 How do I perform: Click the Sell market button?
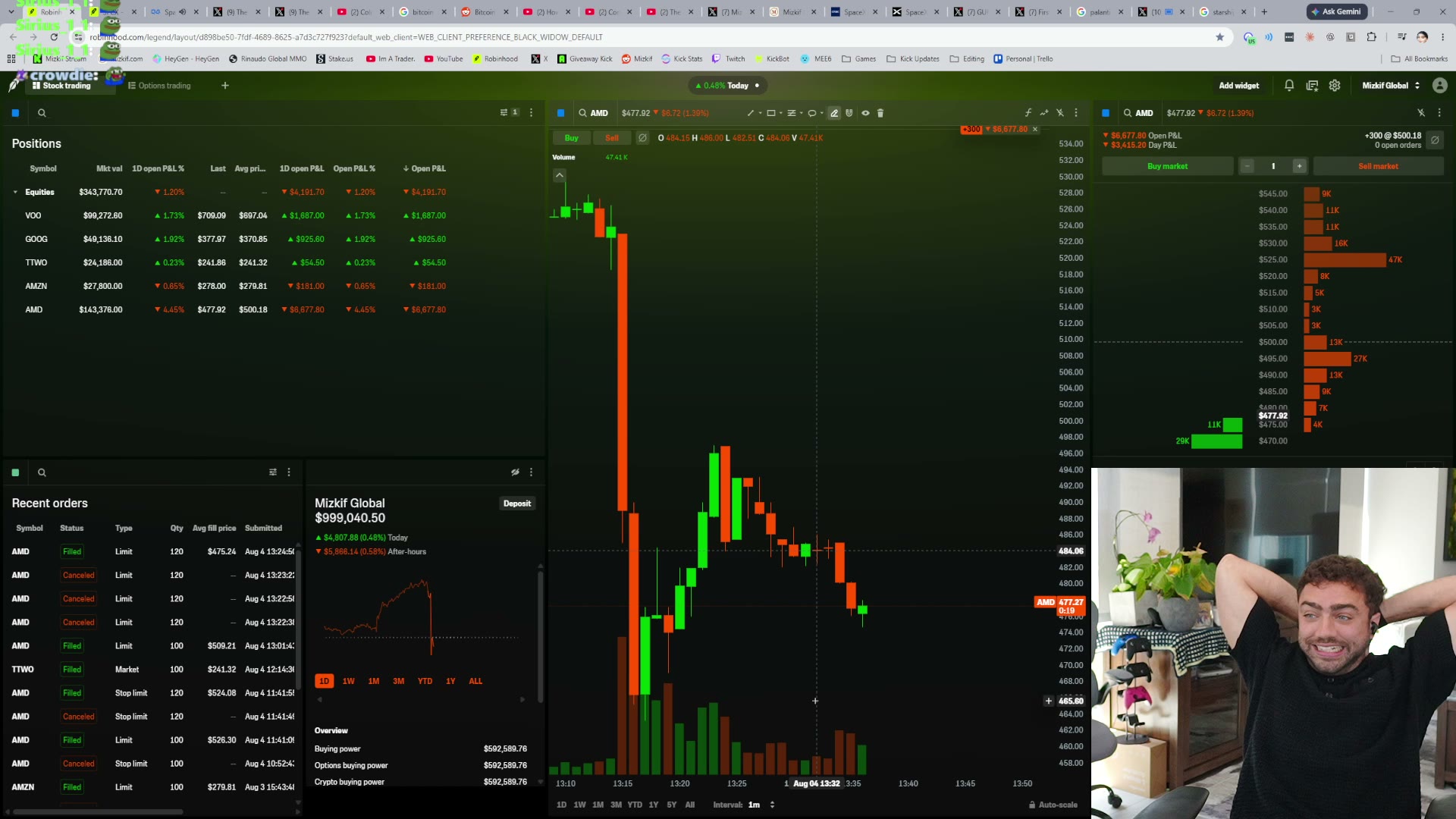[x=1378, y=166]
